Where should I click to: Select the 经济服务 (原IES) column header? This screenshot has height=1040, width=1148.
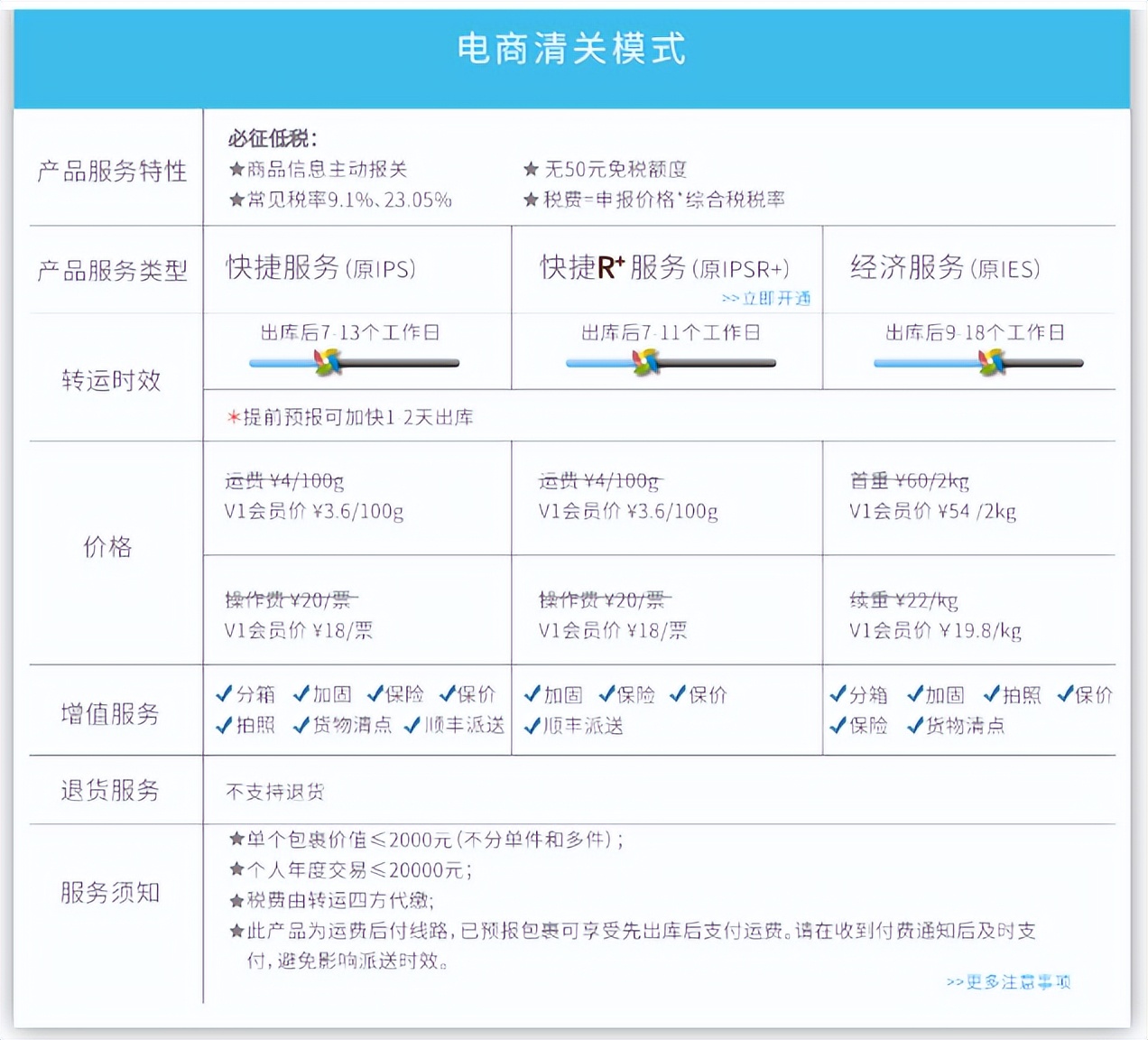coord(943,265)
